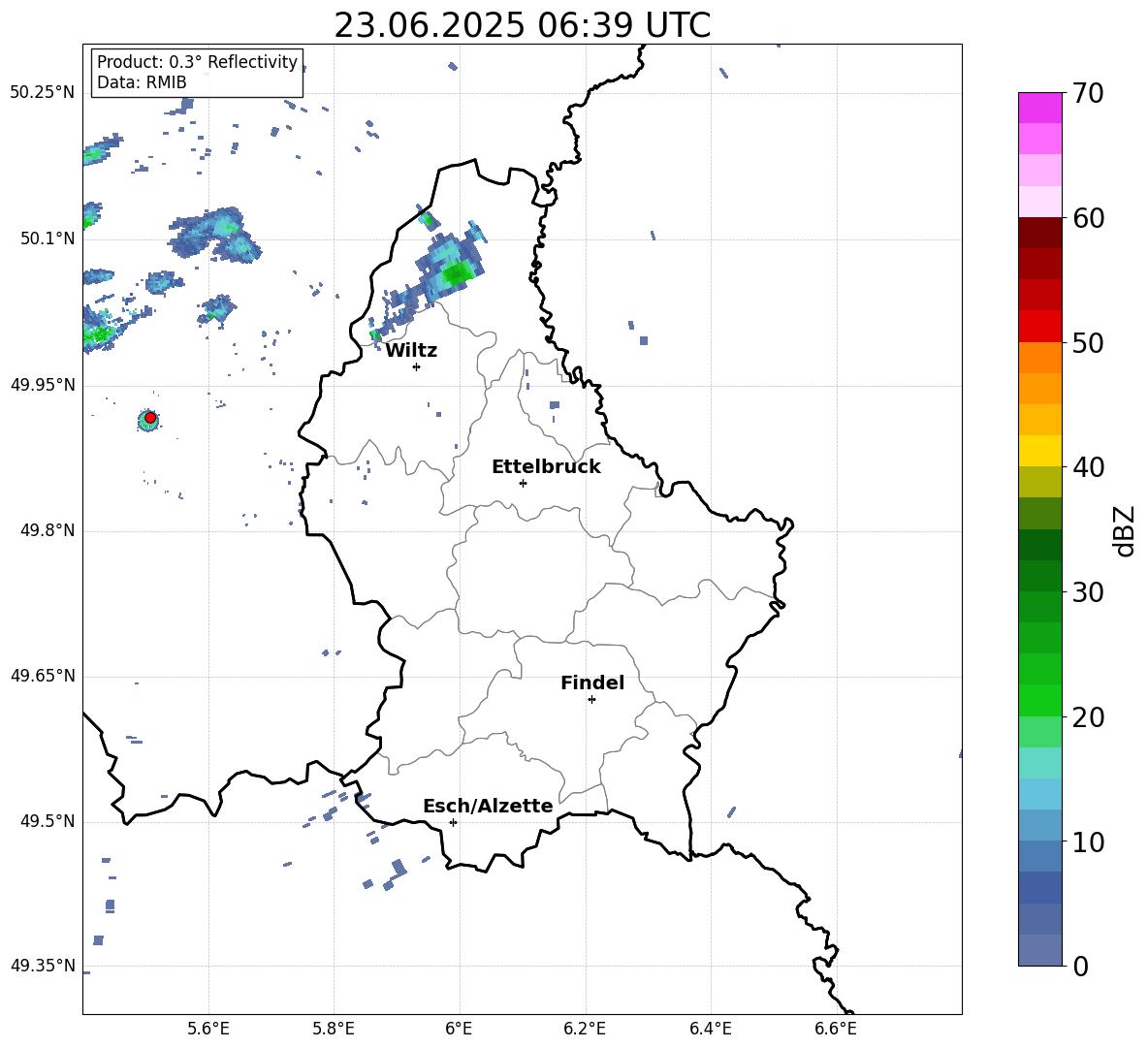The height and width of the screenshot is (1048, 1148).
Task: Click the Wiltz city label
Action: pos(411,351)
